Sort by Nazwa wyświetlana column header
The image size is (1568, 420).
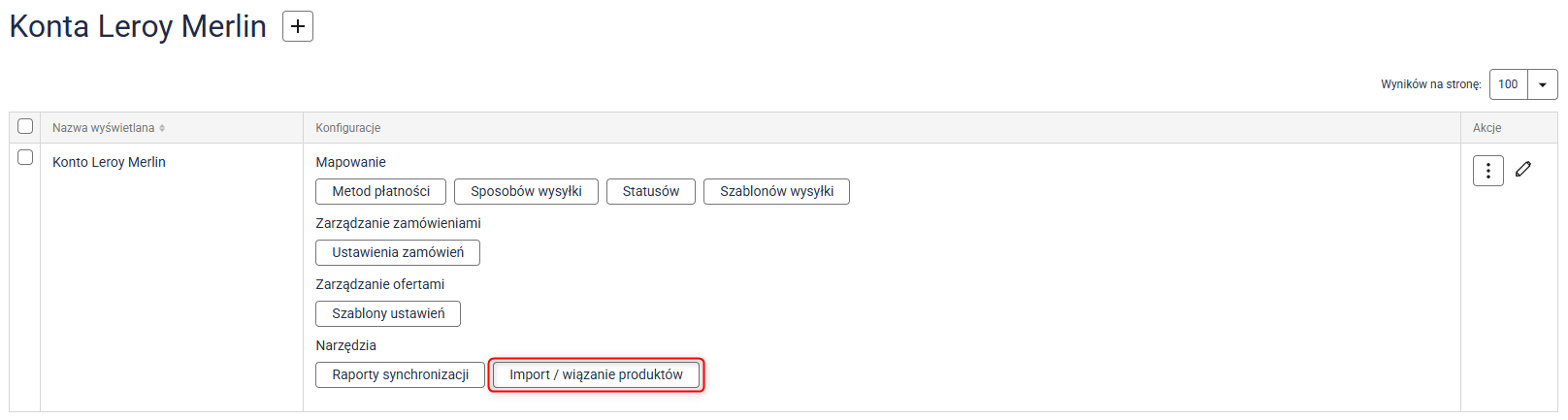point(103,128)
